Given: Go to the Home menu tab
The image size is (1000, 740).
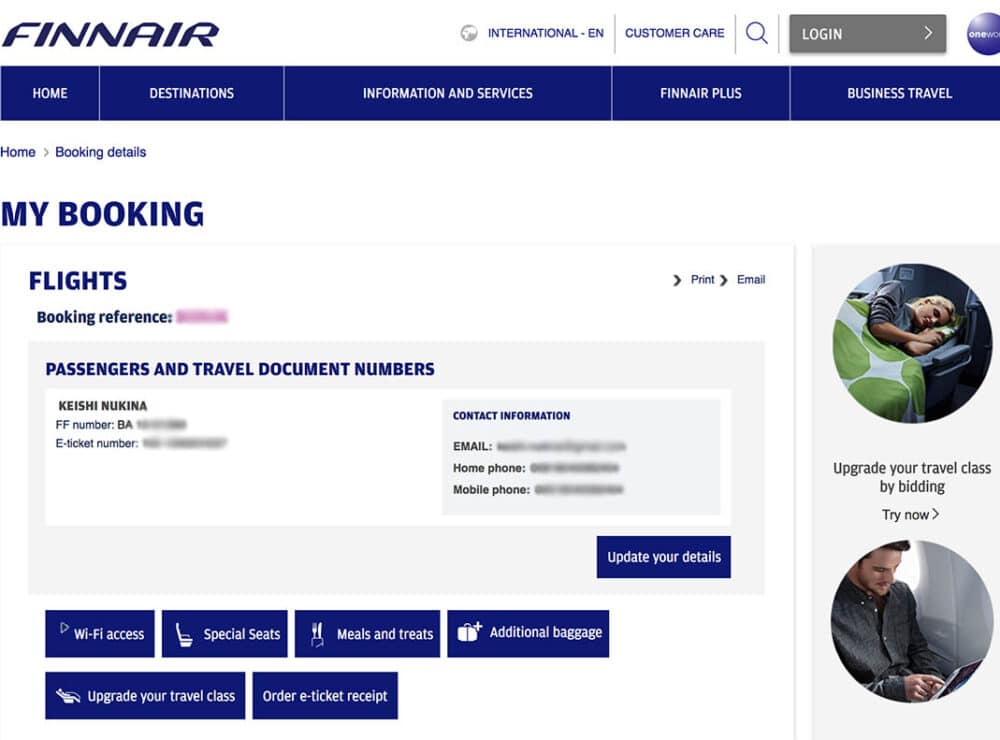Looking at the screenshot, I should (50, 93).
